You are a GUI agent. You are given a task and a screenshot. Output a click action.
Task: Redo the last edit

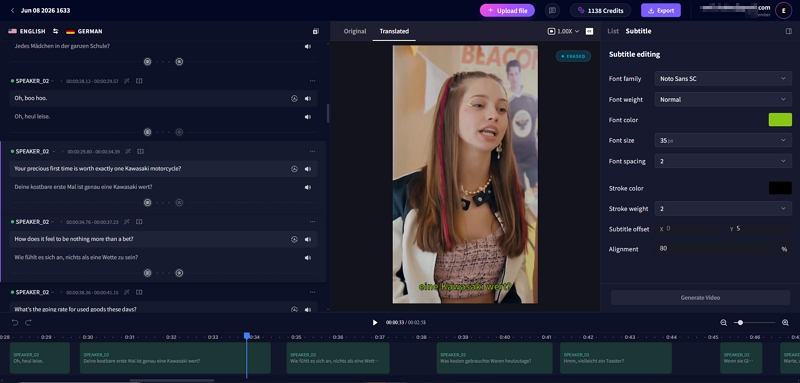click(x=29, y=322)
